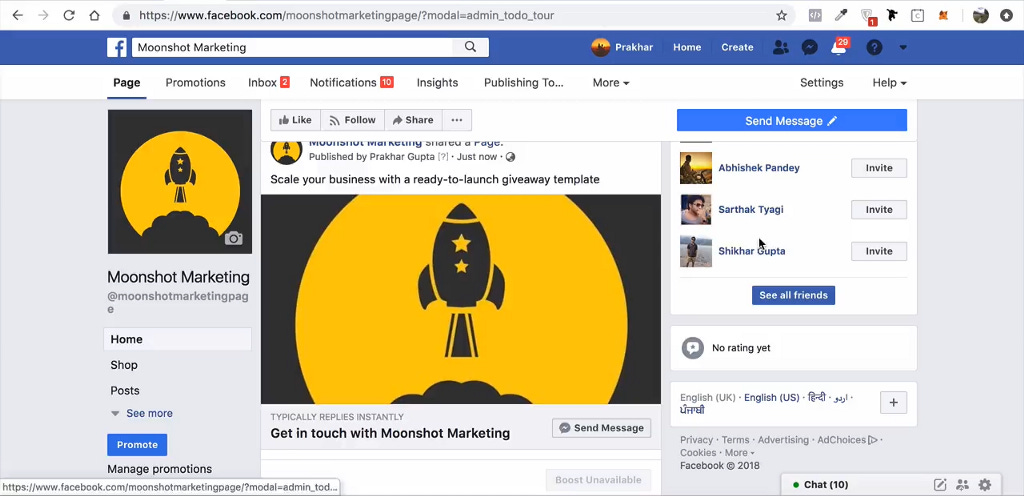
Task: Invite Abhishek Pandey
Action: (x=879, y=168)
